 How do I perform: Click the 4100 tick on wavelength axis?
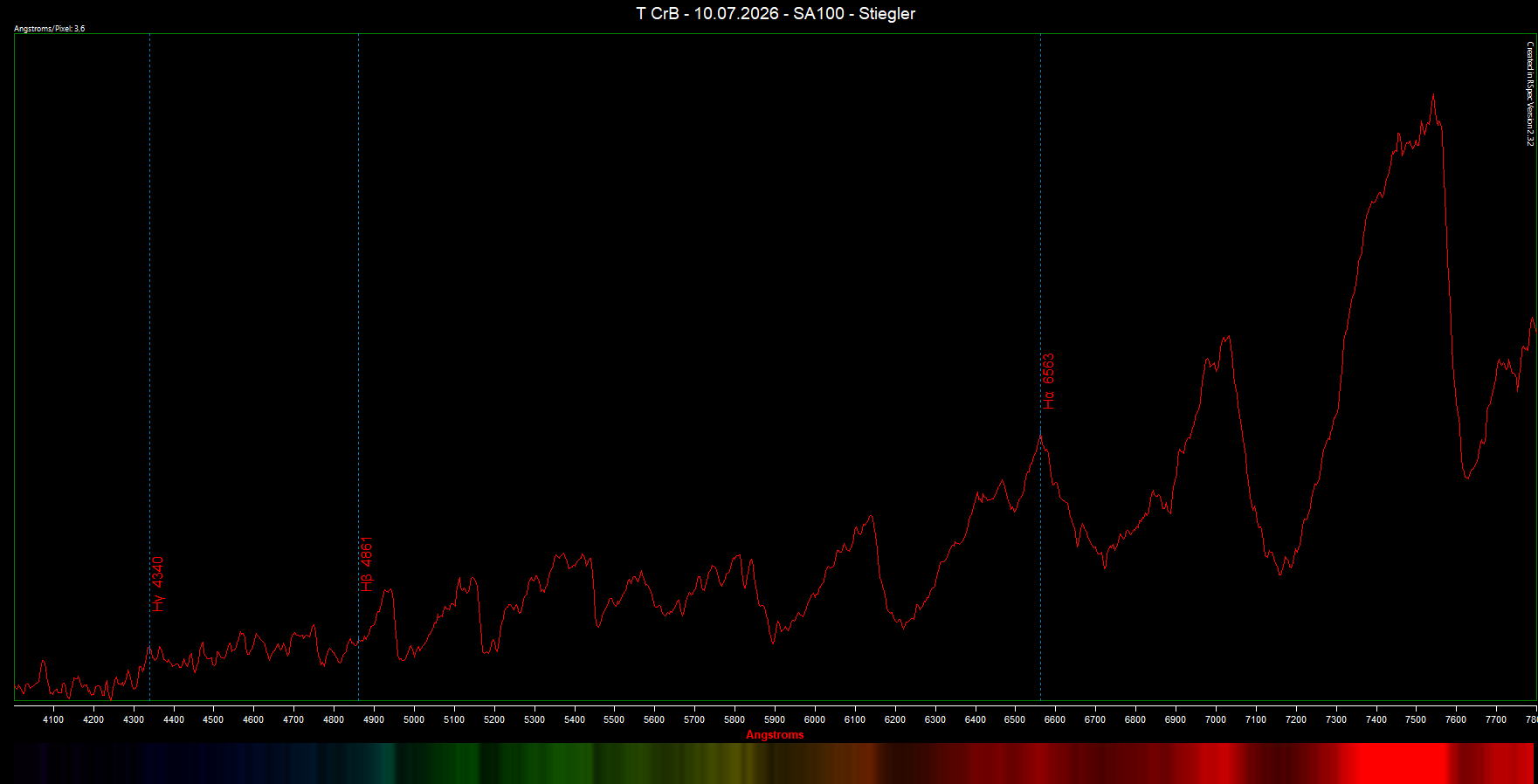coord(53,719)
